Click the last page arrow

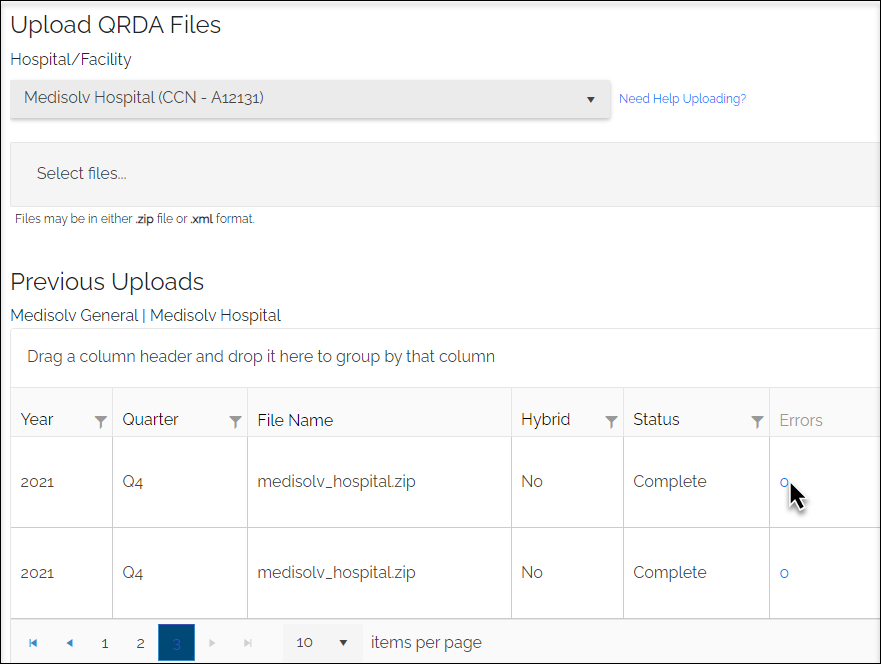tap(248, 643)
